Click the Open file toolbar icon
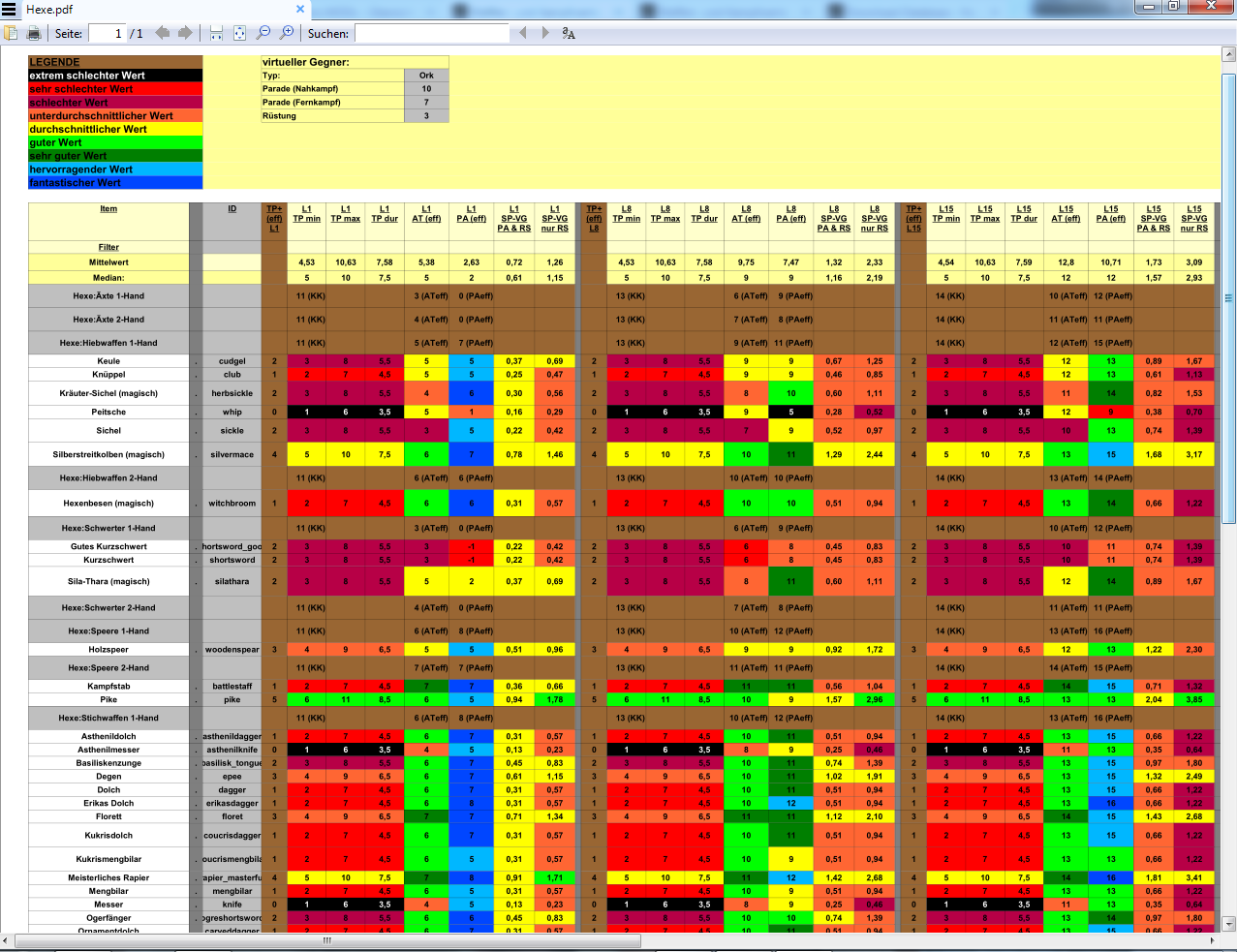The height and width of the screenshot is (952, 1237). (11, 33)
